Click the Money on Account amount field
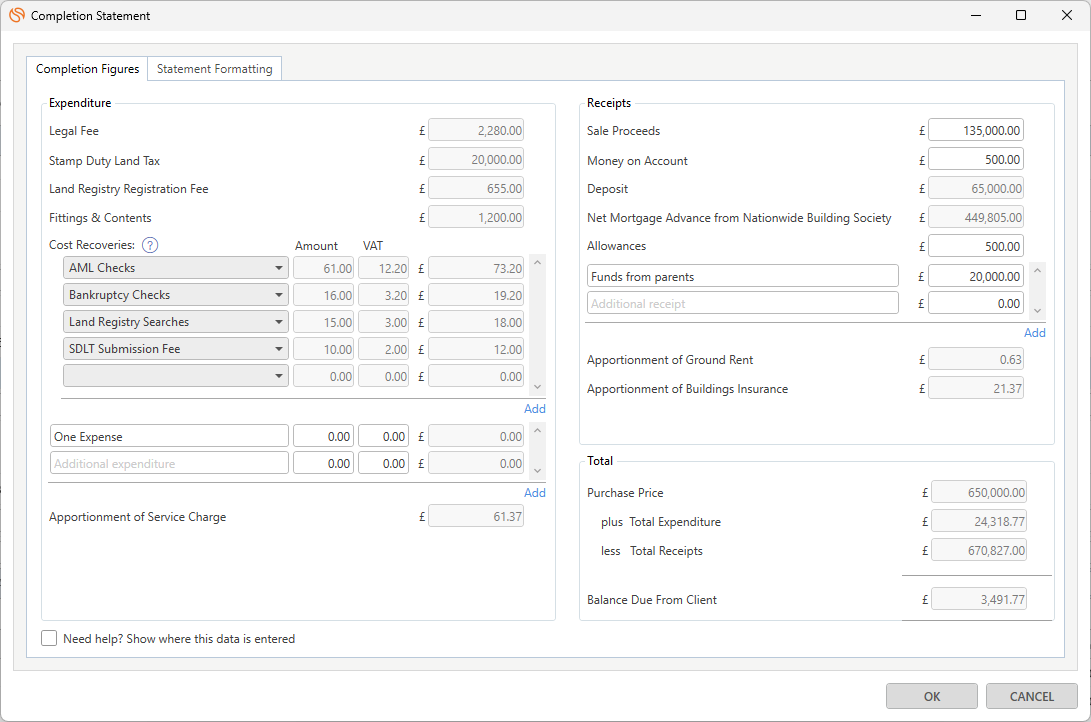The height and width of the screenshot is (722, 1091). coord(975,159)
